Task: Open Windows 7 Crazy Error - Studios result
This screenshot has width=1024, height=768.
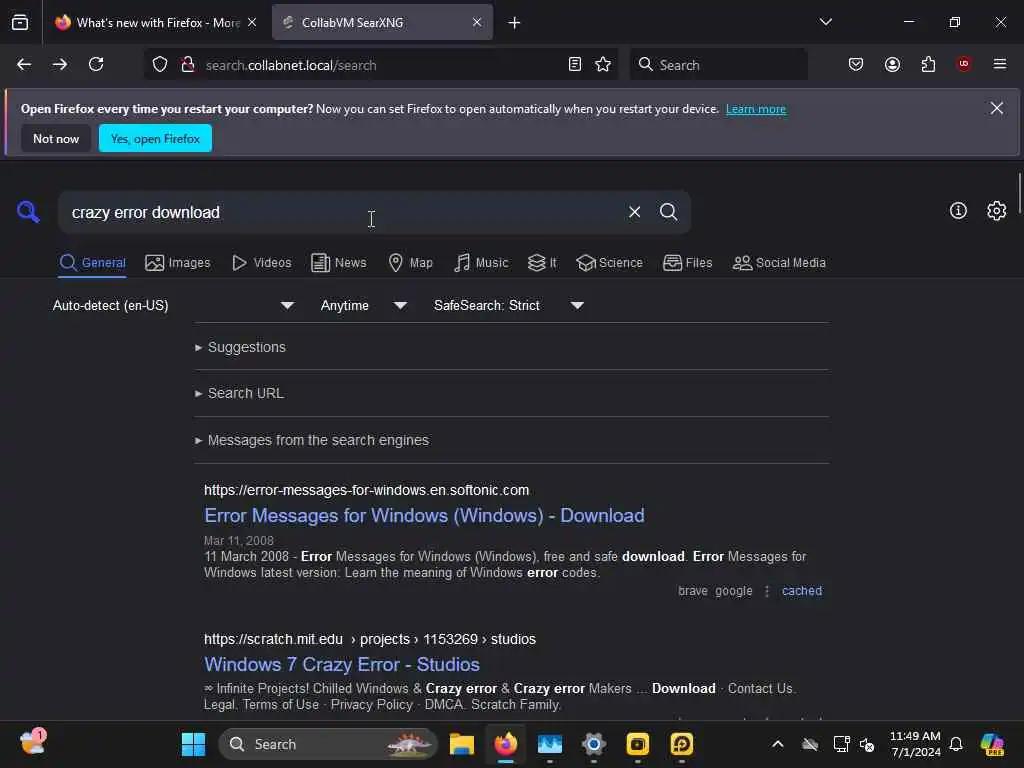Action: coord(342,664)
